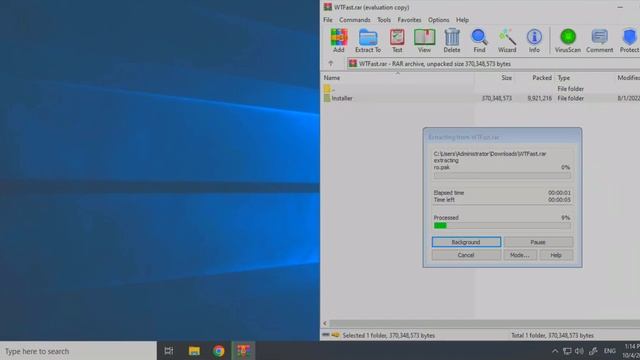Click the Windows search box

tap(78, 351)
